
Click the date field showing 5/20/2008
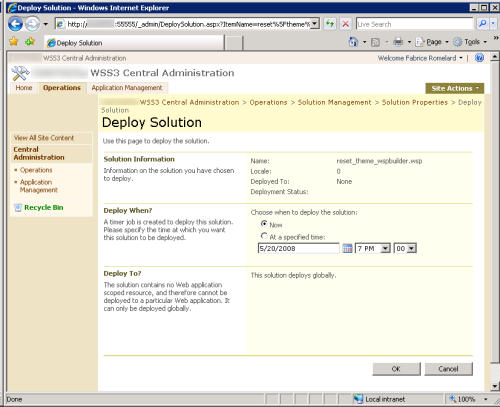click(299, 248)
